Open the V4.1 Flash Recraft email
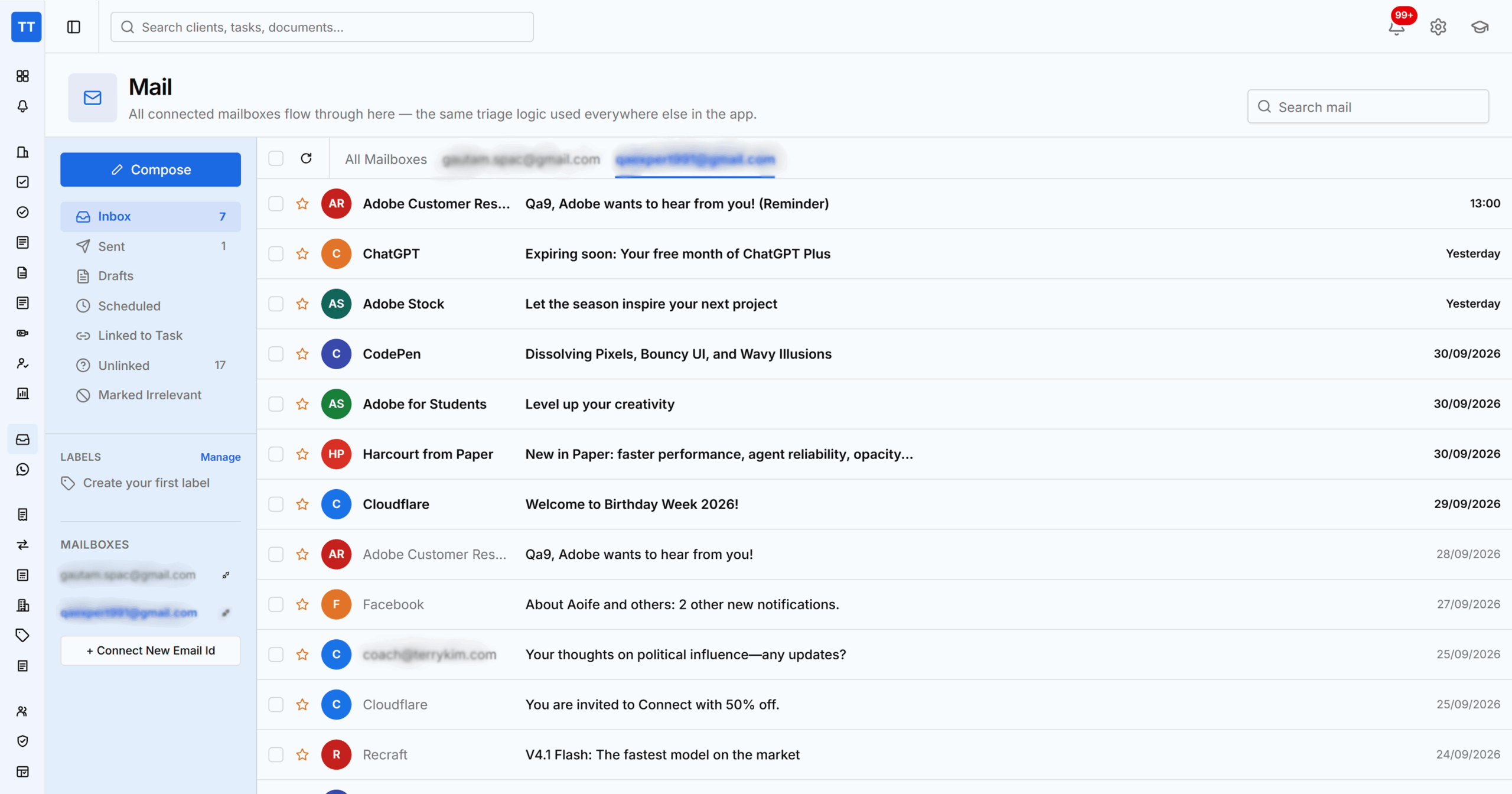1512x794 pixels. [884, 755]
